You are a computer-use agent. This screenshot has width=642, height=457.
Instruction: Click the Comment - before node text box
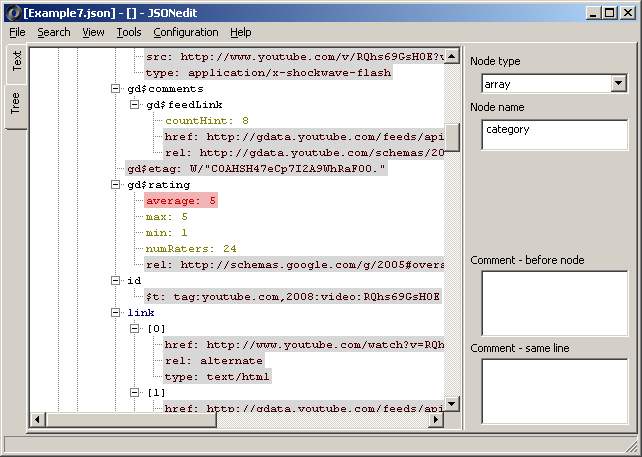tap(553, 302)
